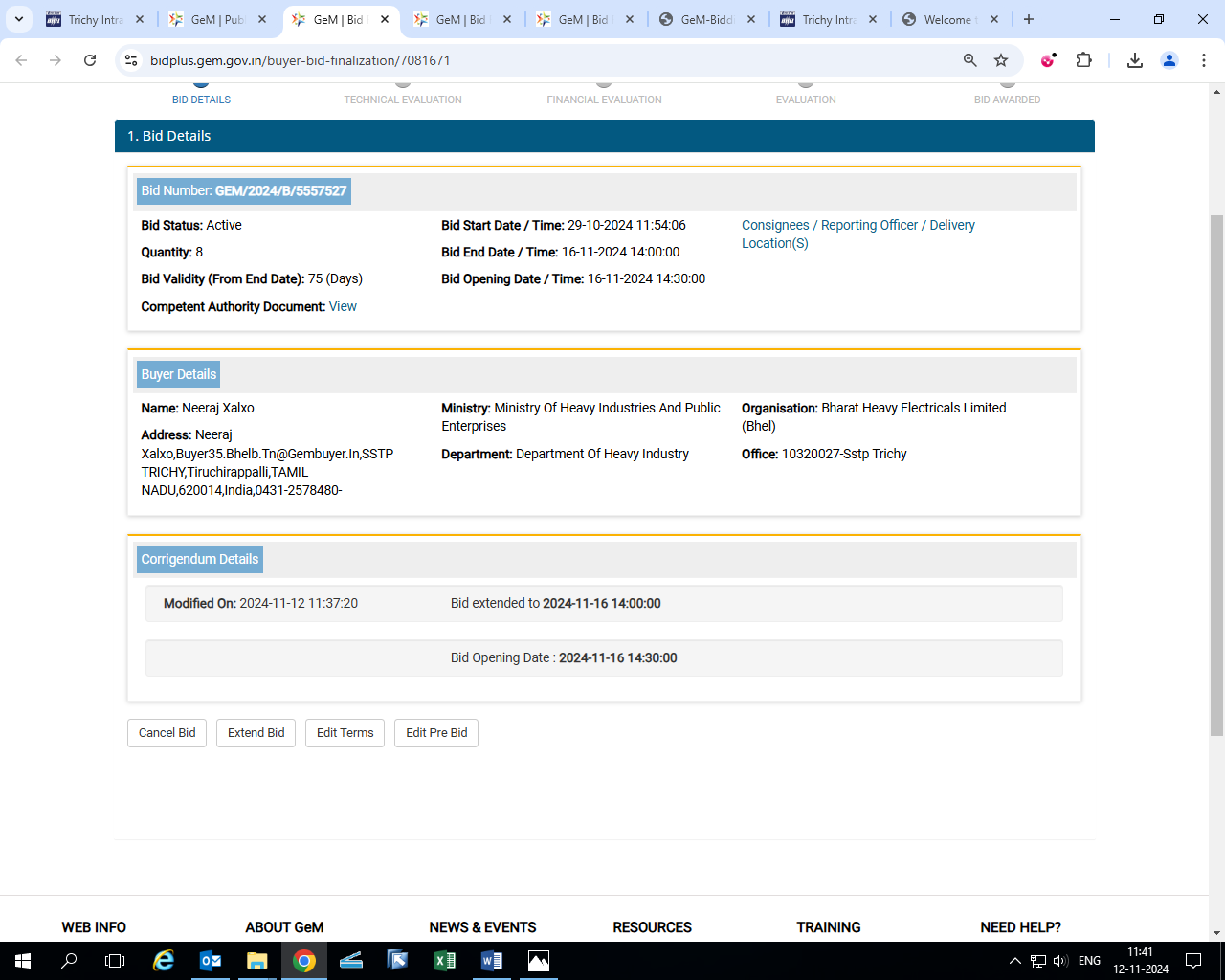Open Excel from the taskbar
Image resolution: width=1225 pixels, height=980 pixels.
pos(445,961)
